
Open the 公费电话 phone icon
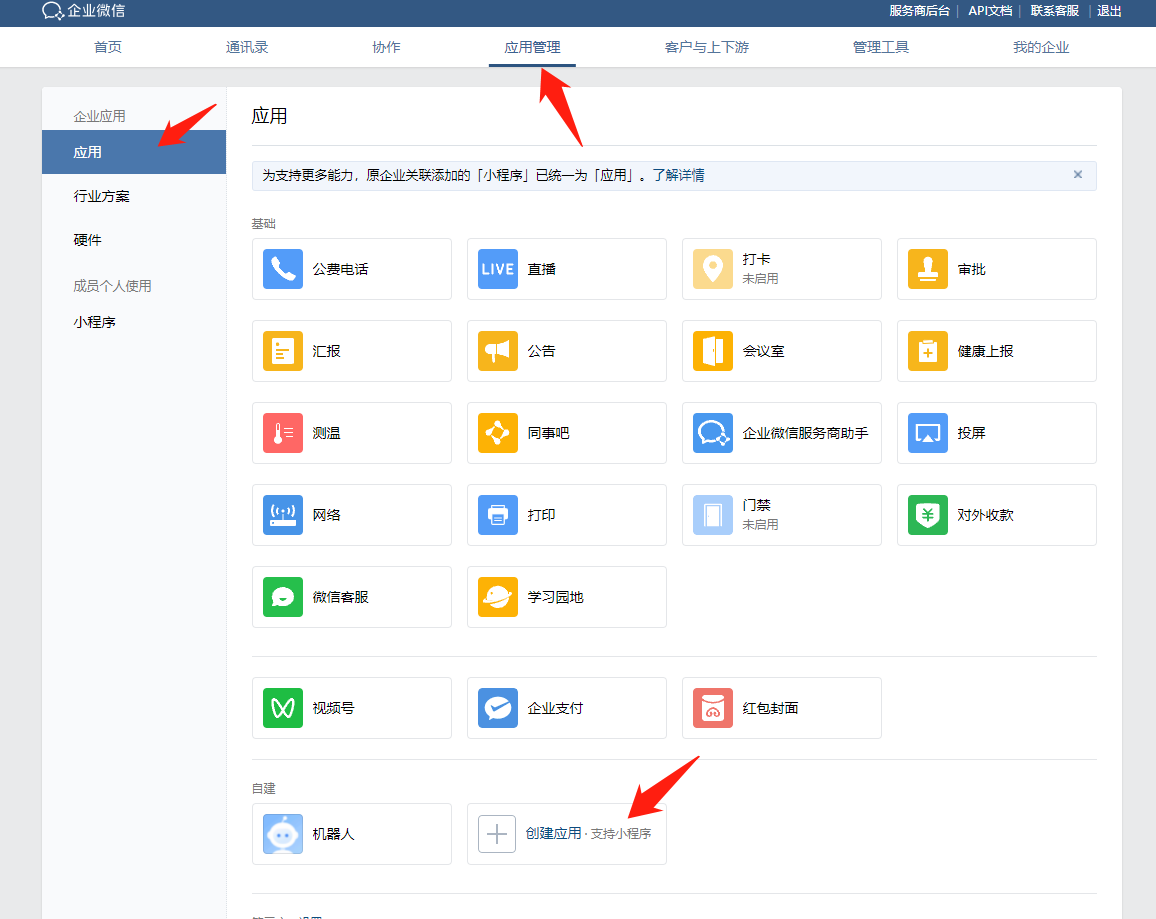pyautogui.click(x=283, y=269)
